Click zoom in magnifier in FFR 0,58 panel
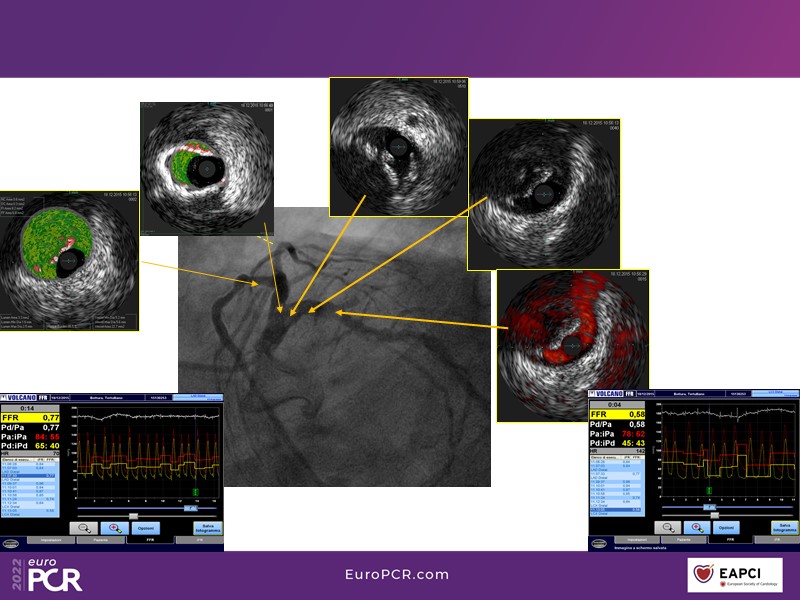The width and height of the screenshot is (800, 600). tap(697, 527)
